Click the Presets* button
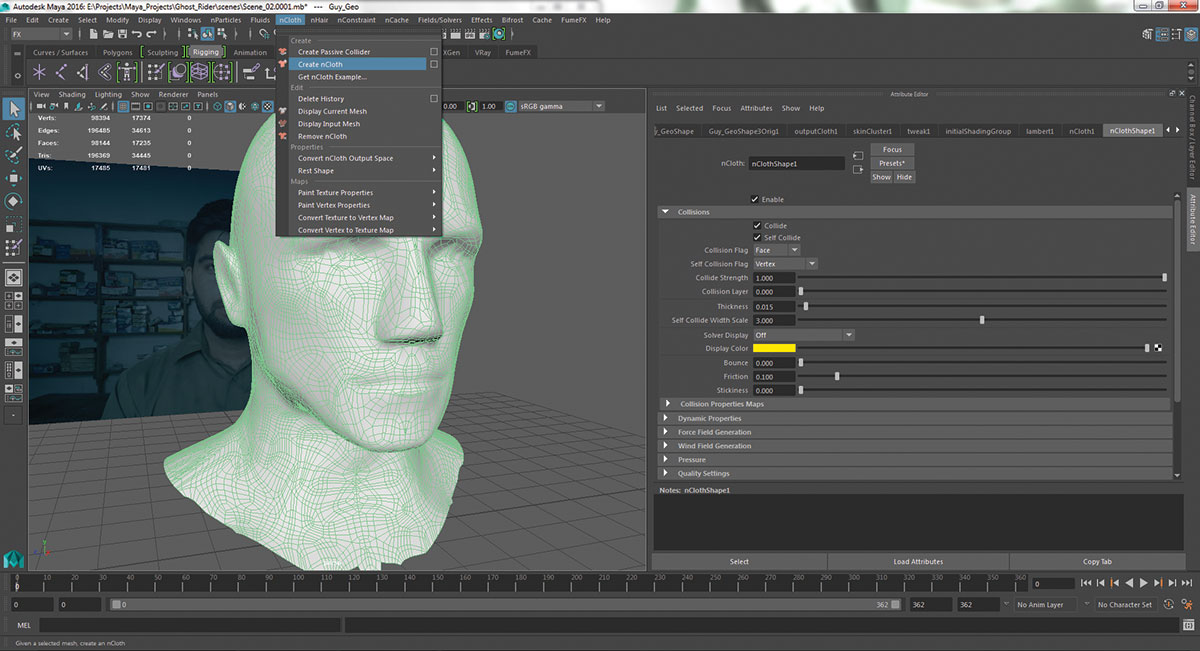The height and width of the screenshot is (651, 1200). [x=892, y=163]
